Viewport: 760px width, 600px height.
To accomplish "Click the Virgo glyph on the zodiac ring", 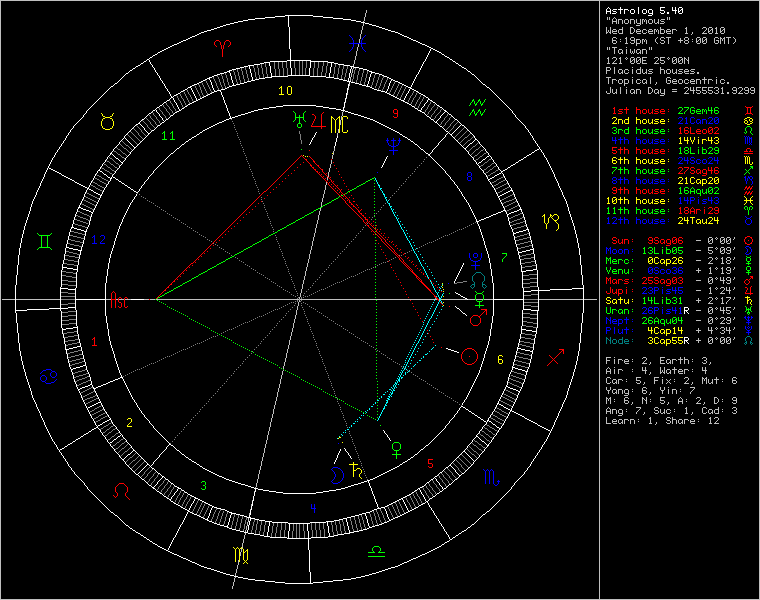I will pyautogui.click(x=241, y=555).
